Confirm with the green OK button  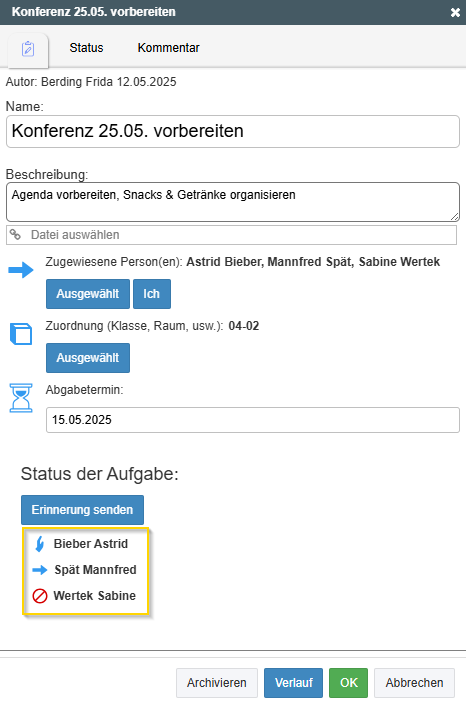click(349, 683)
